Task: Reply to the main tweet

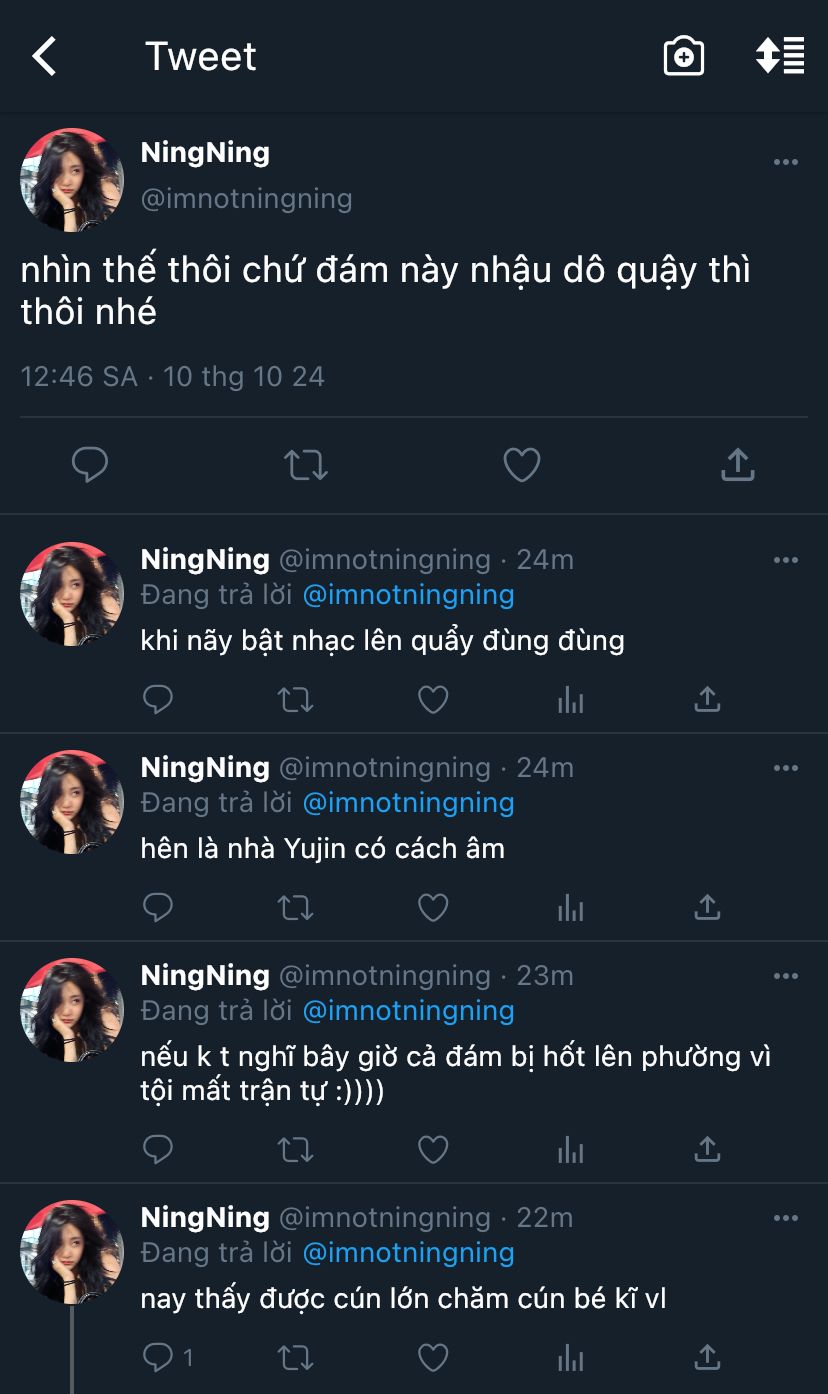Action: click(x=90, y=465)
